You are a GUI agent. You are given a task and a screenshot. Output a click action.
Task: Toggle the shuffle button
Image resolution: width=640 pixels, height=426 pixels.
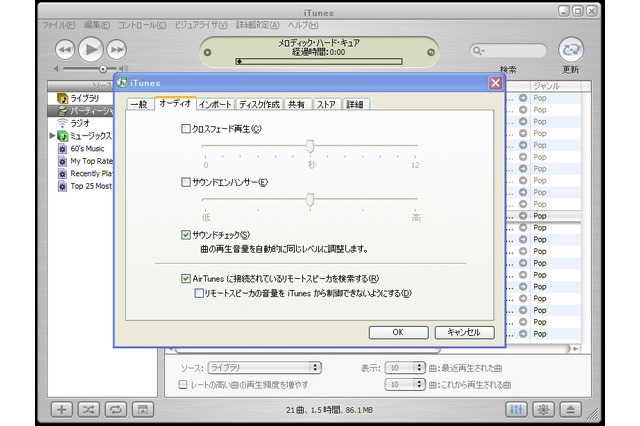[89, 409]
